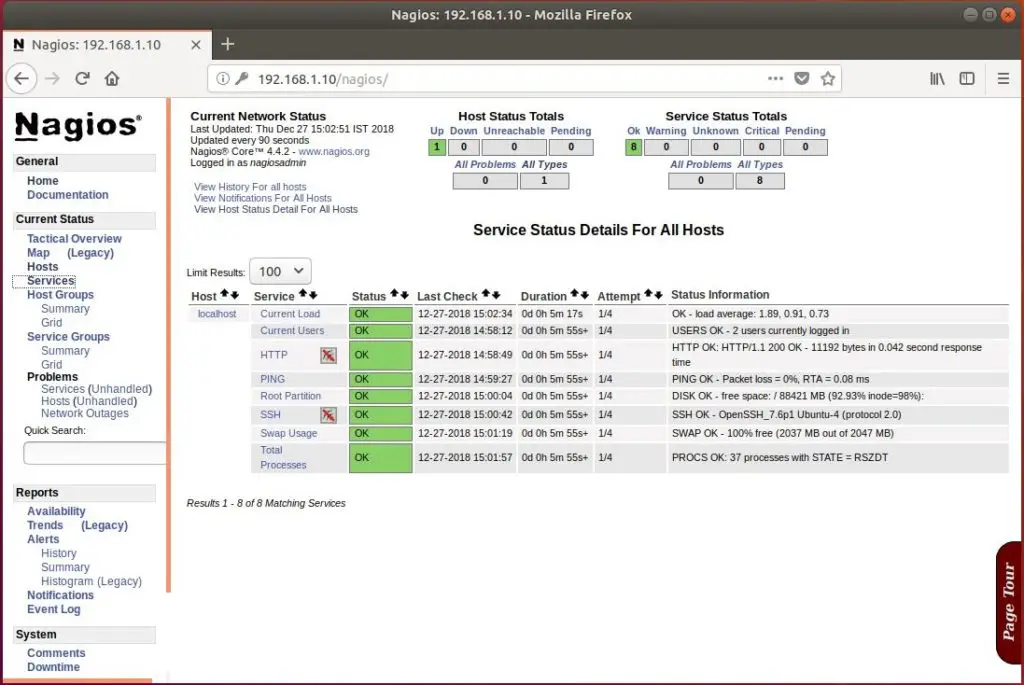Open Hosts (Unhandled) under Problems
Viewport: 1024px width, 685px height.
tap(89, 401)
